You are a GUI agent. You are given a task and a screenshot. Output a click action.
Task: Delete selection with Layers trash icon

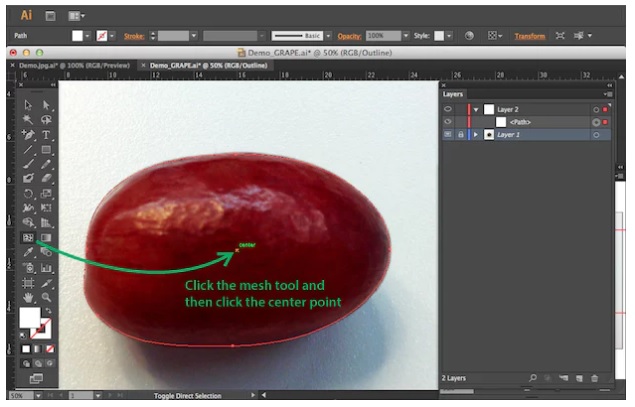(x=595, y=378)
